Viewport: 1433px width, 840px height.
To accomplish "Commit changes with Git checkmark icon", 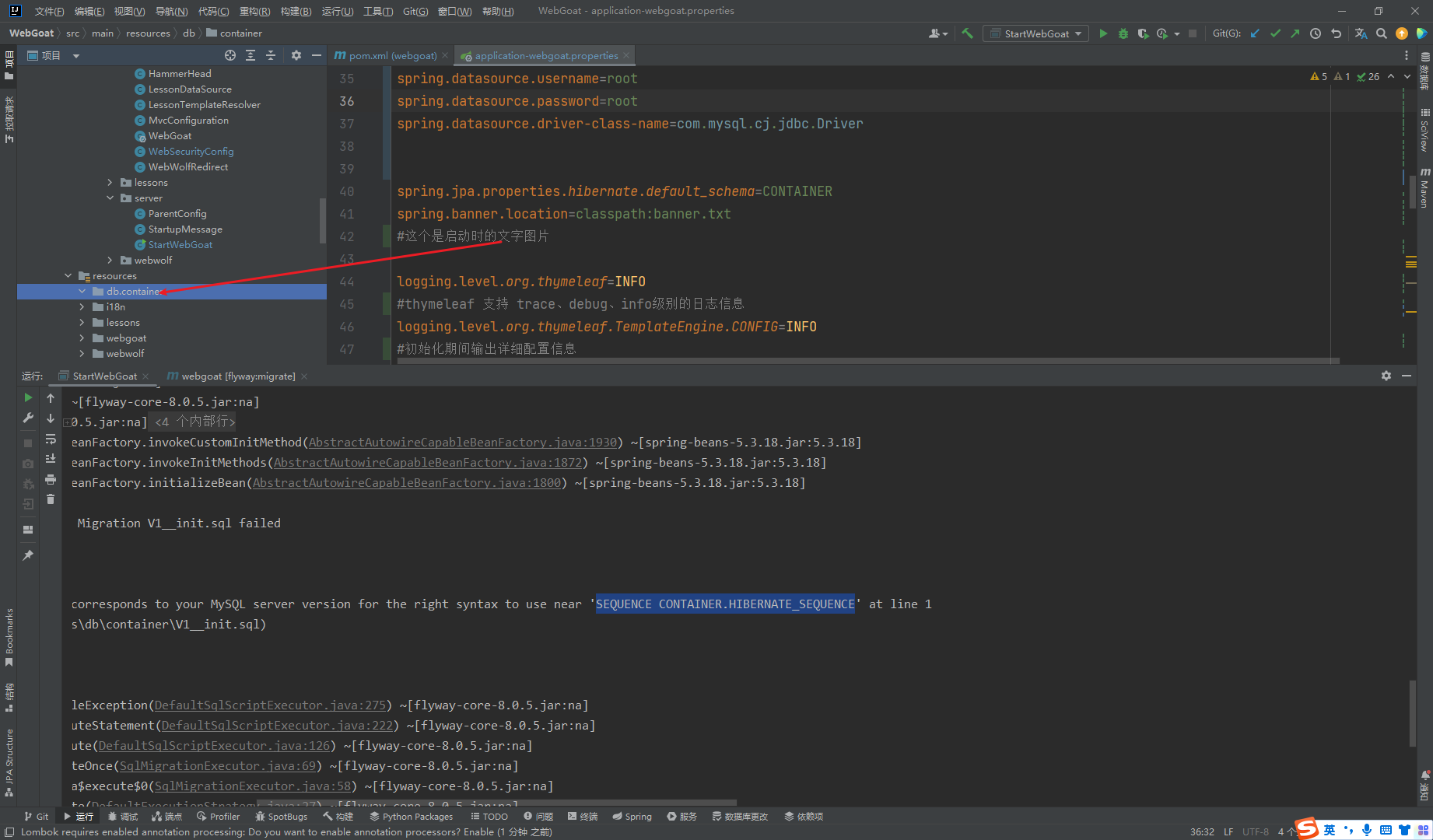I will [1275, 33].
